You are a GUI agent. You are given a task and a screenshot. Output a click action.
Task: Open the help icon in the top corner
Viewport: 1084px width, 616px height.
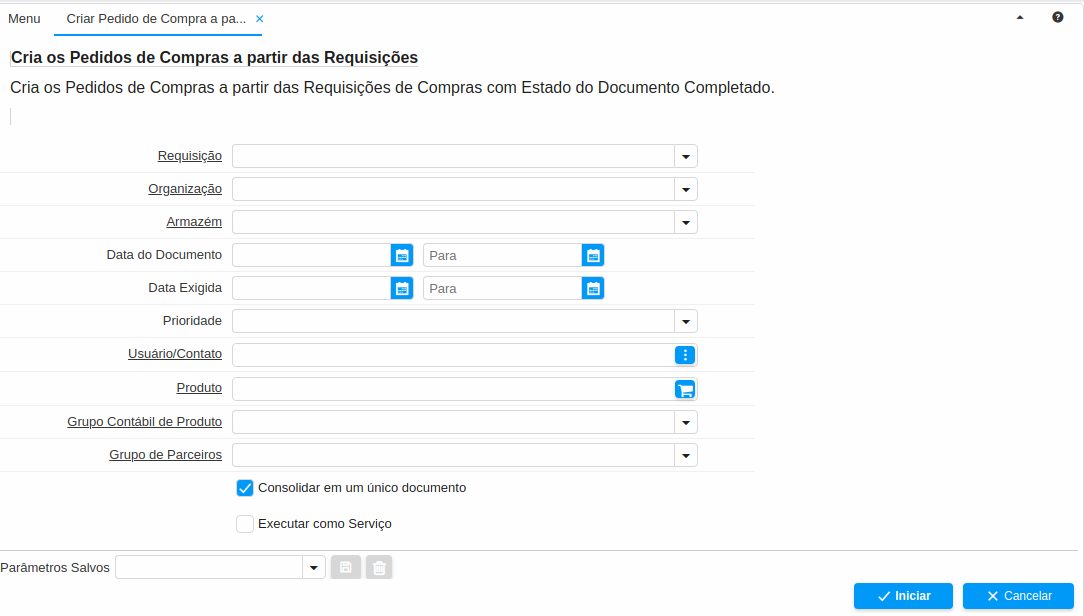click(1057, 17)
